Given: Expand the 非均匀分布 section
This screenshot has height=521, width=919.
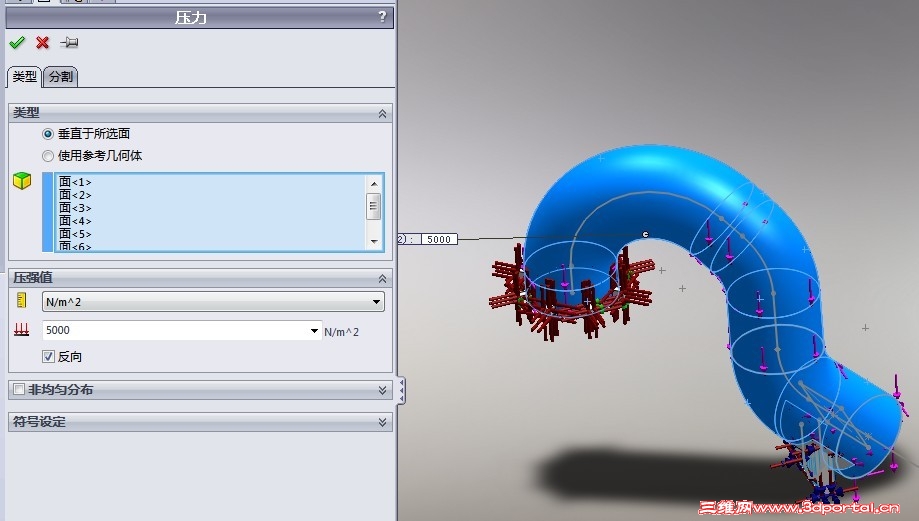Looking at the screenshot, I should 382,390.
